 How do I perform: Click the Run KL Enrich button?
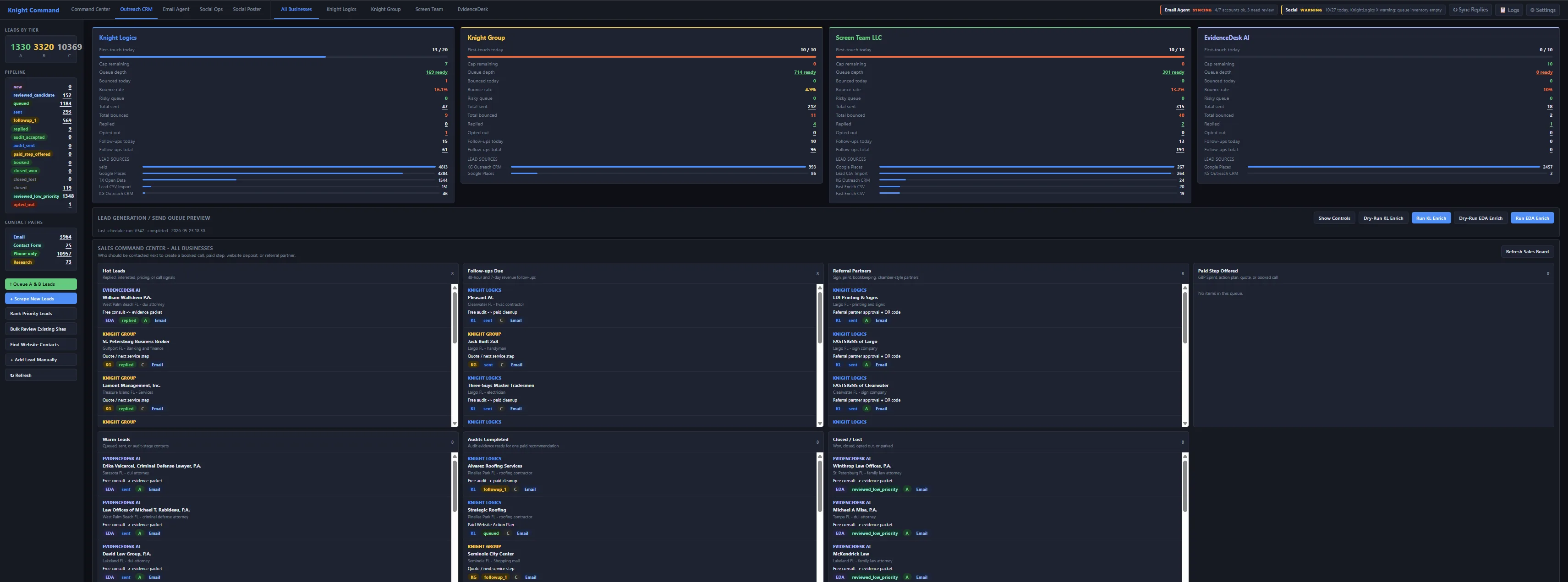(x=1431, y=218)
